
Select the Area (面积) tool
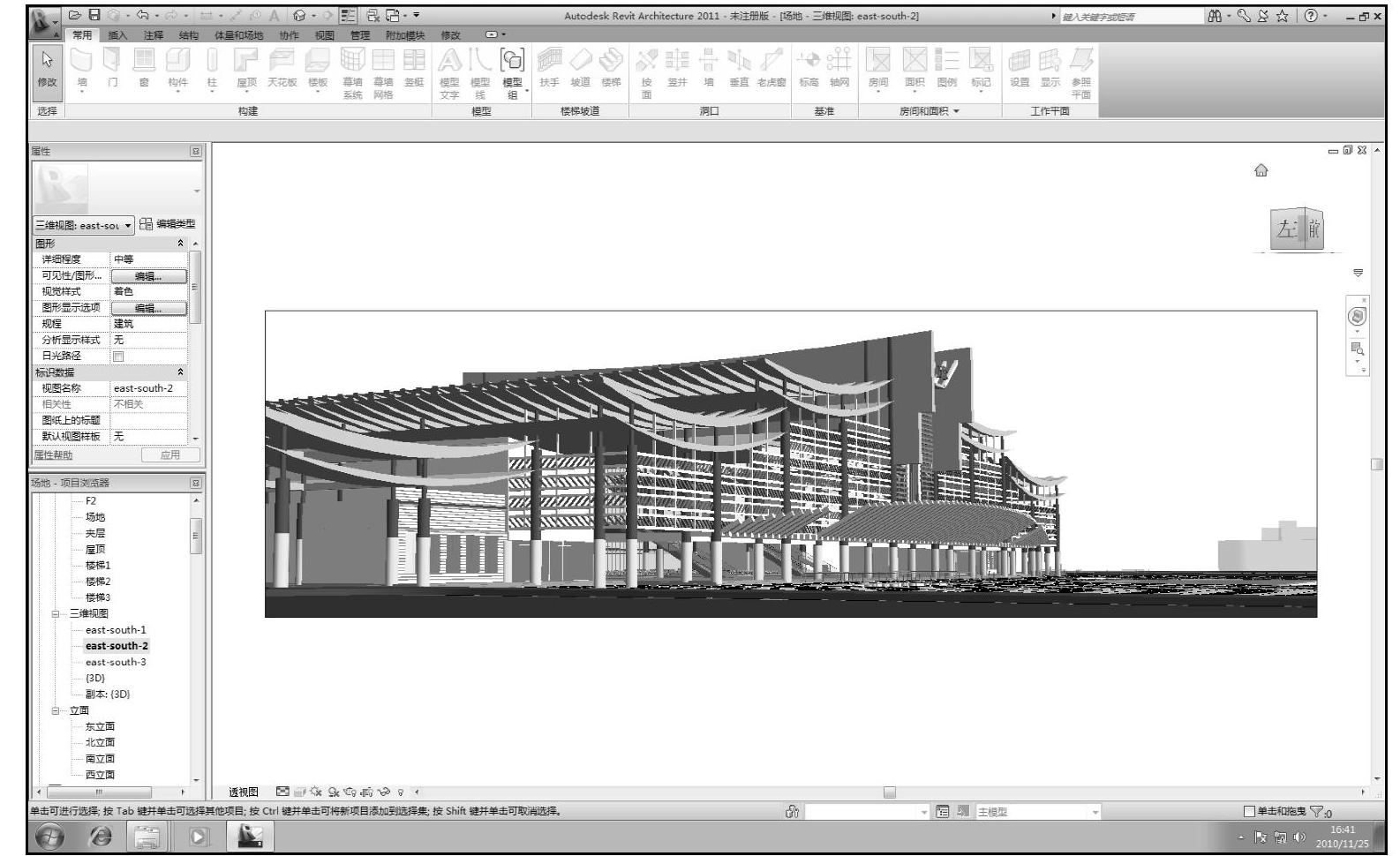click(915, 69)
